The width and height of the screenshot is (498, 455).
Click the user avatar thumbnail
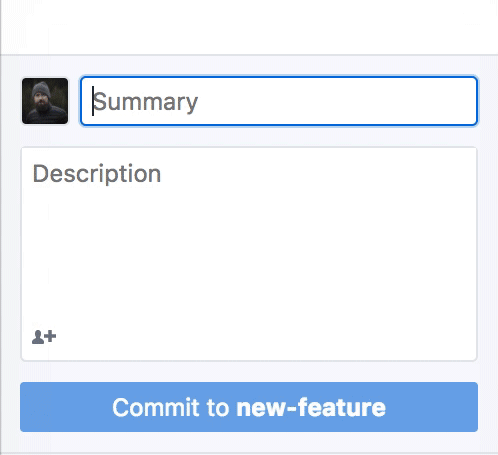coord(45,101)
